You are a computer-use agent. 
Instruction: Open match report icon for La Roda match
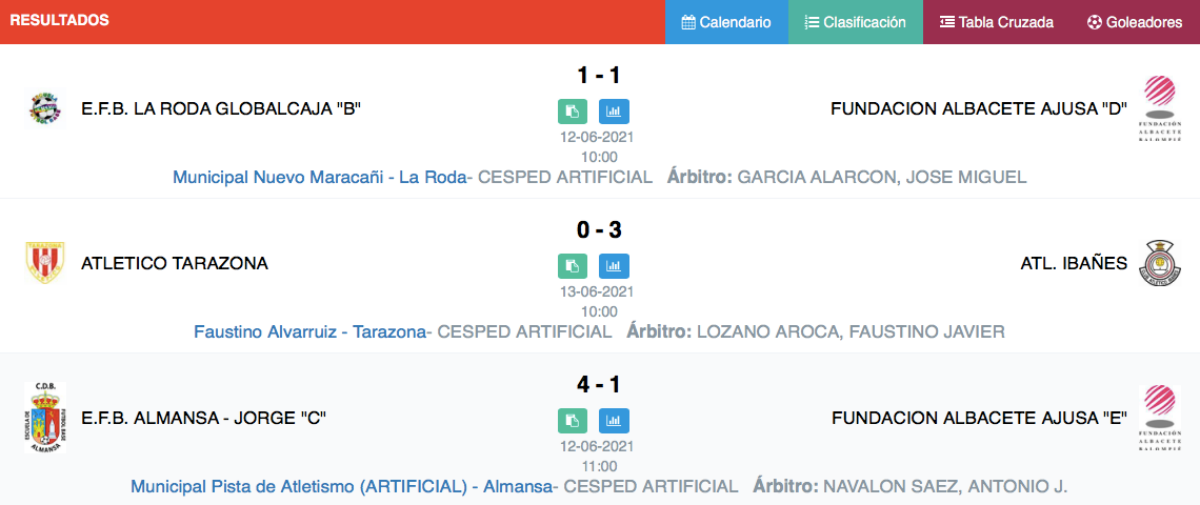pyautogui.click(x=572, y=111)
